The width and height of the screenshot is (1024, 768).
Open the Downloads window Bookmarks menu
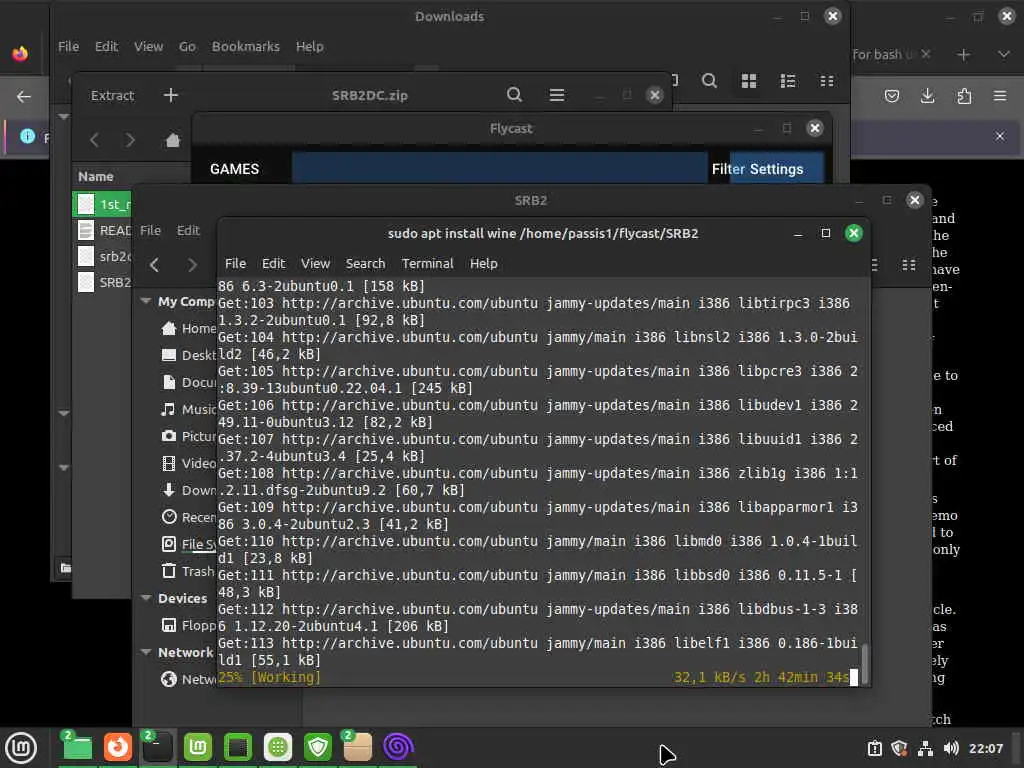click(245, 46)
